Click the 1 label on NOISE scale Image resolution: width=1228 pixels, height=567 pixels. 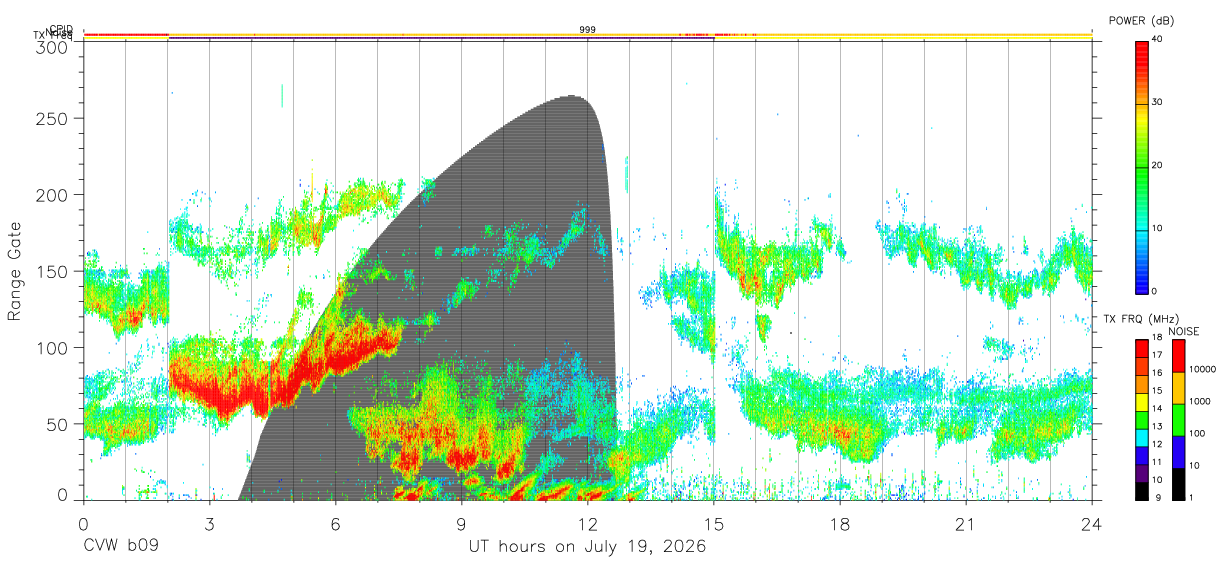click(x=1191, y=497)
